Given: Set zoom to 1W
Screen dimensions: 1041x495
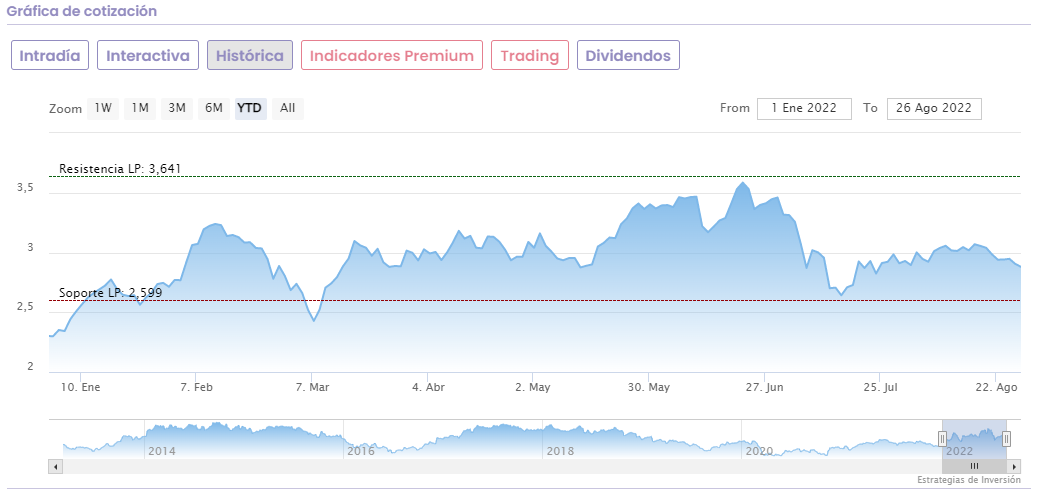Looking at the screenshot, I should [103, 108].
